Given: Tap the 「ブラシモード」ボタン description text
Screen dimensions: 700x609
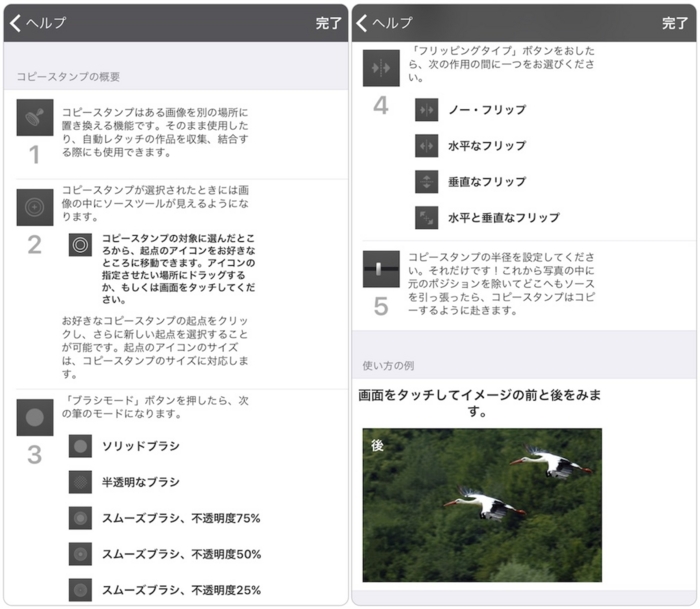Looking at the screenshot, I should coord(155,407).
